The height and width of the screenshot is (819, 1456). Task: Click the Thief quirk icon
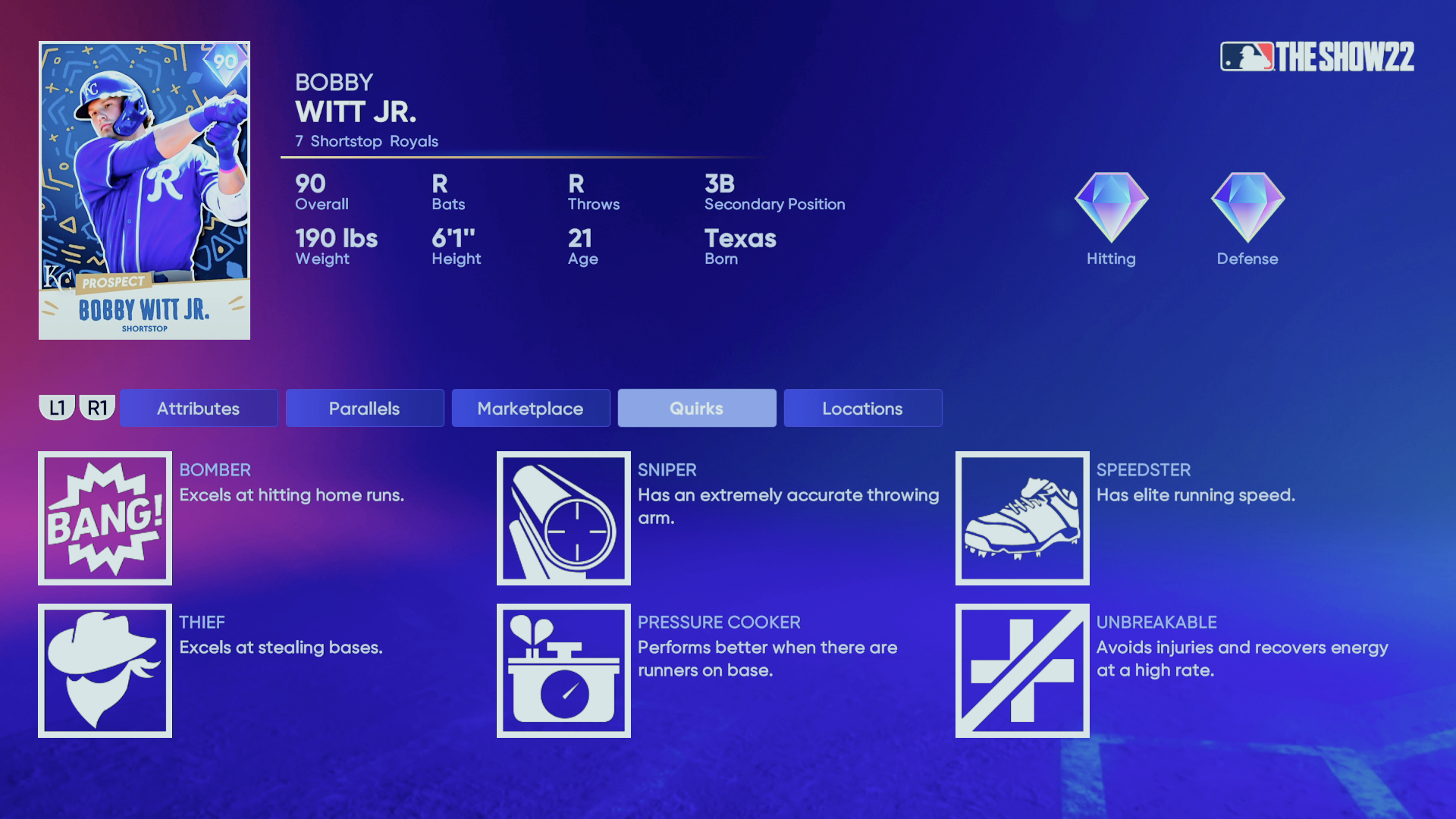(x=104, y=670)
